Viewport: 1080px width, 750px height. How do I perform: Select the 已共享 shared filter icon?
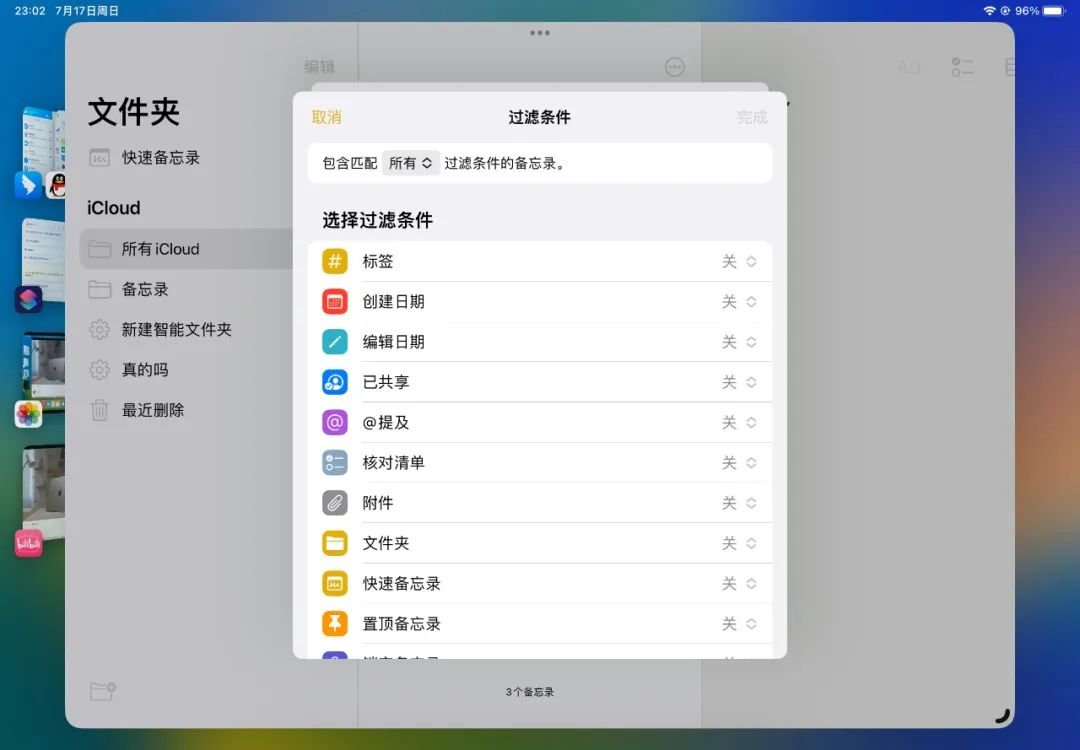[x=334, y=381]
